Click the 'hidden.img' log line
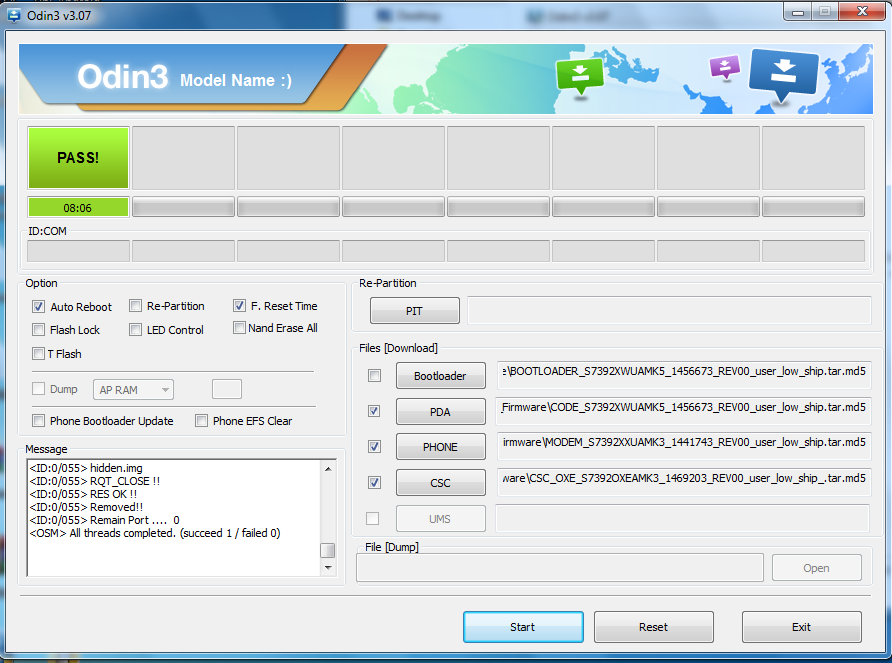 [86, 468]
